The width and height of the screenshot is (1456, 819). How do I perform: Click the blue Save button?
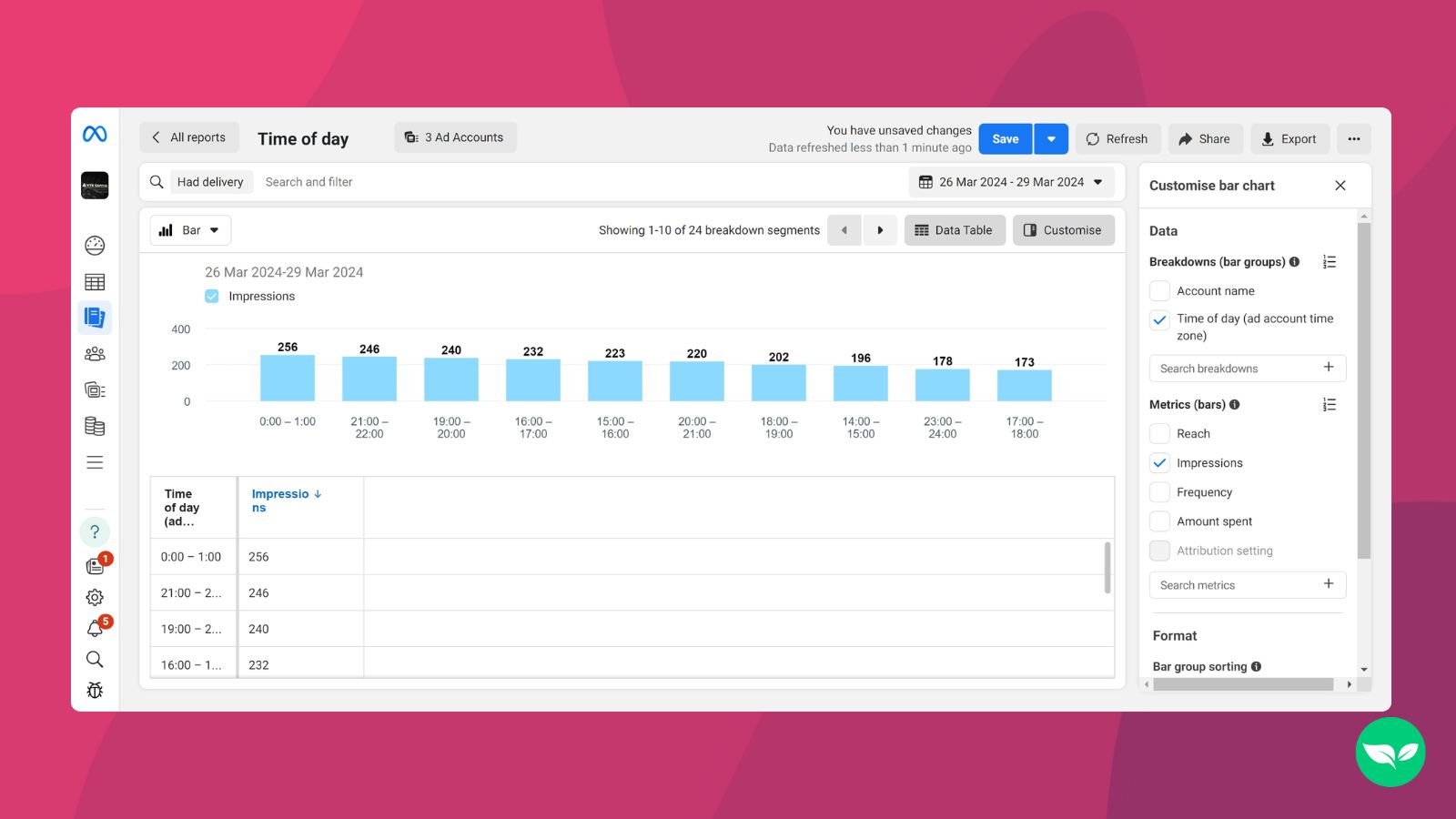[x=1005, y=138]
